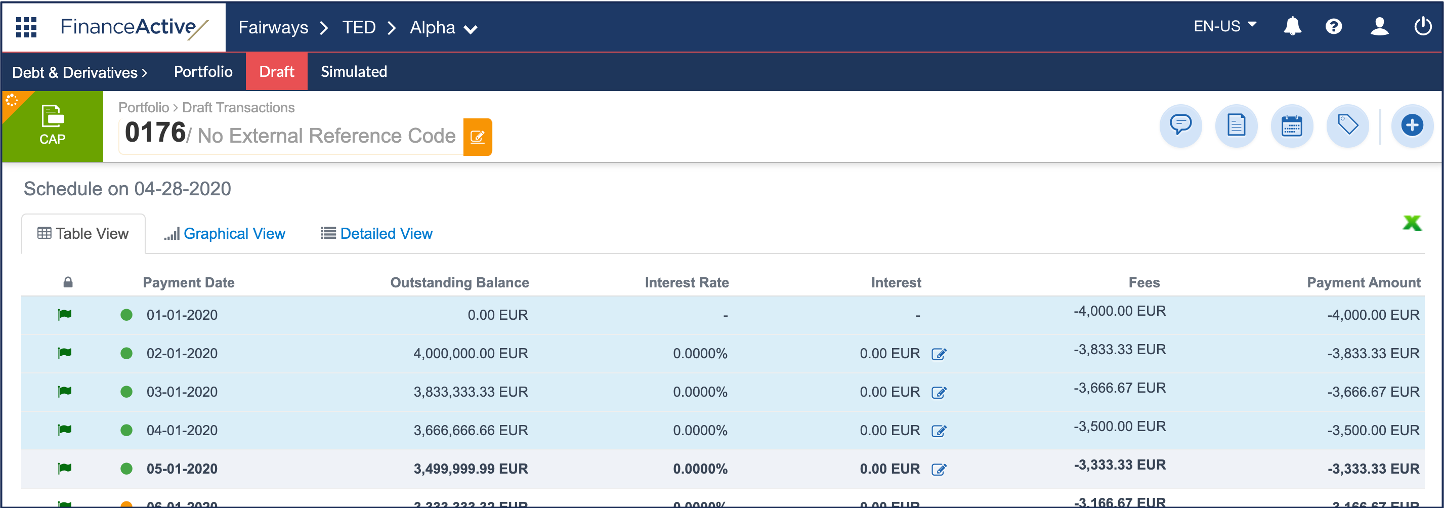This screenshot has height=508, width=1444.
Task: Open the notifications bell icon
Action: point(1292,27)
